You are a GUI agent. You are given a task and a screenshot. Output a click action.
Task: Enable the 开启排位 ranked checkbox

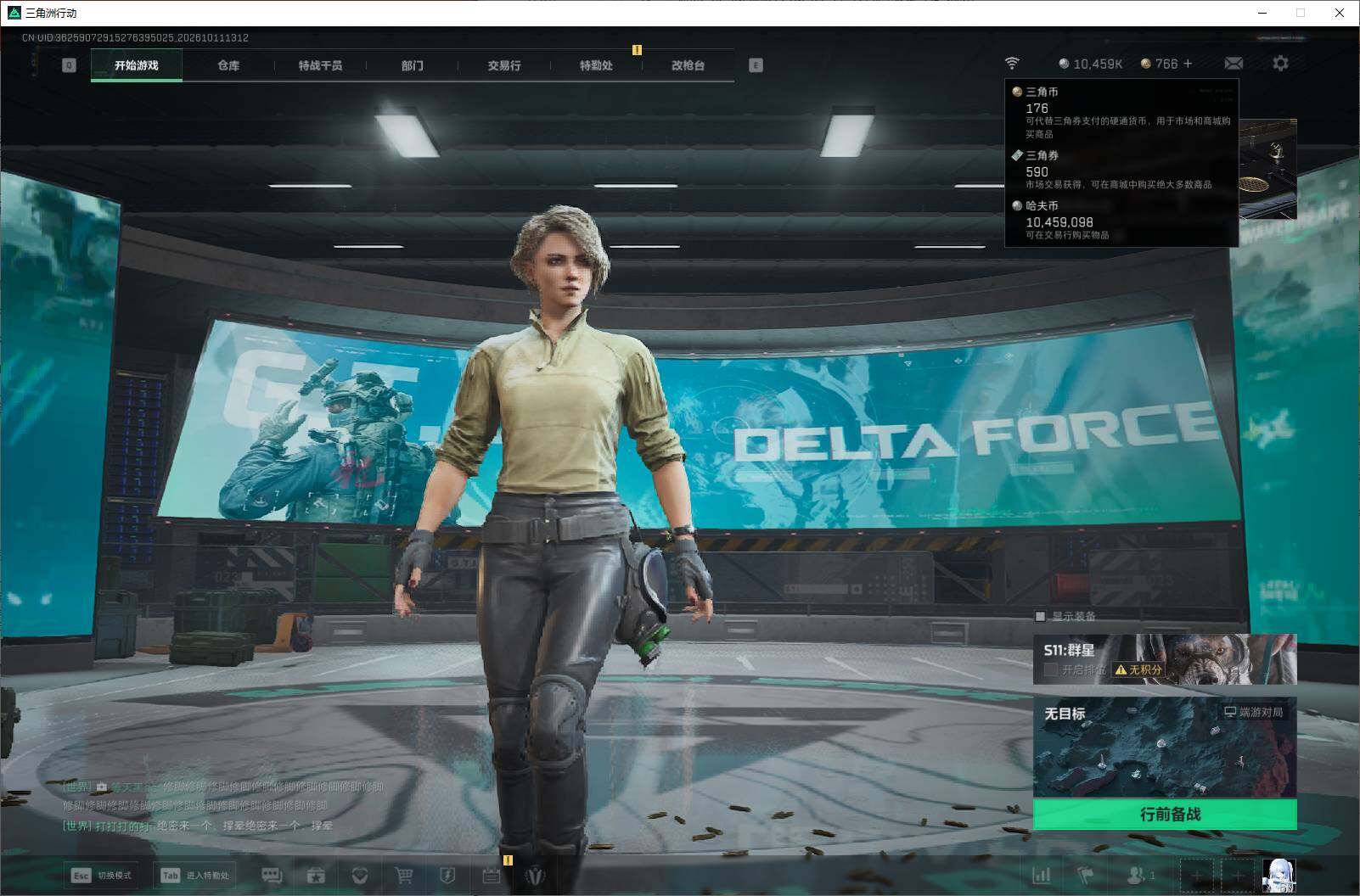click(x=1050, y=669)
